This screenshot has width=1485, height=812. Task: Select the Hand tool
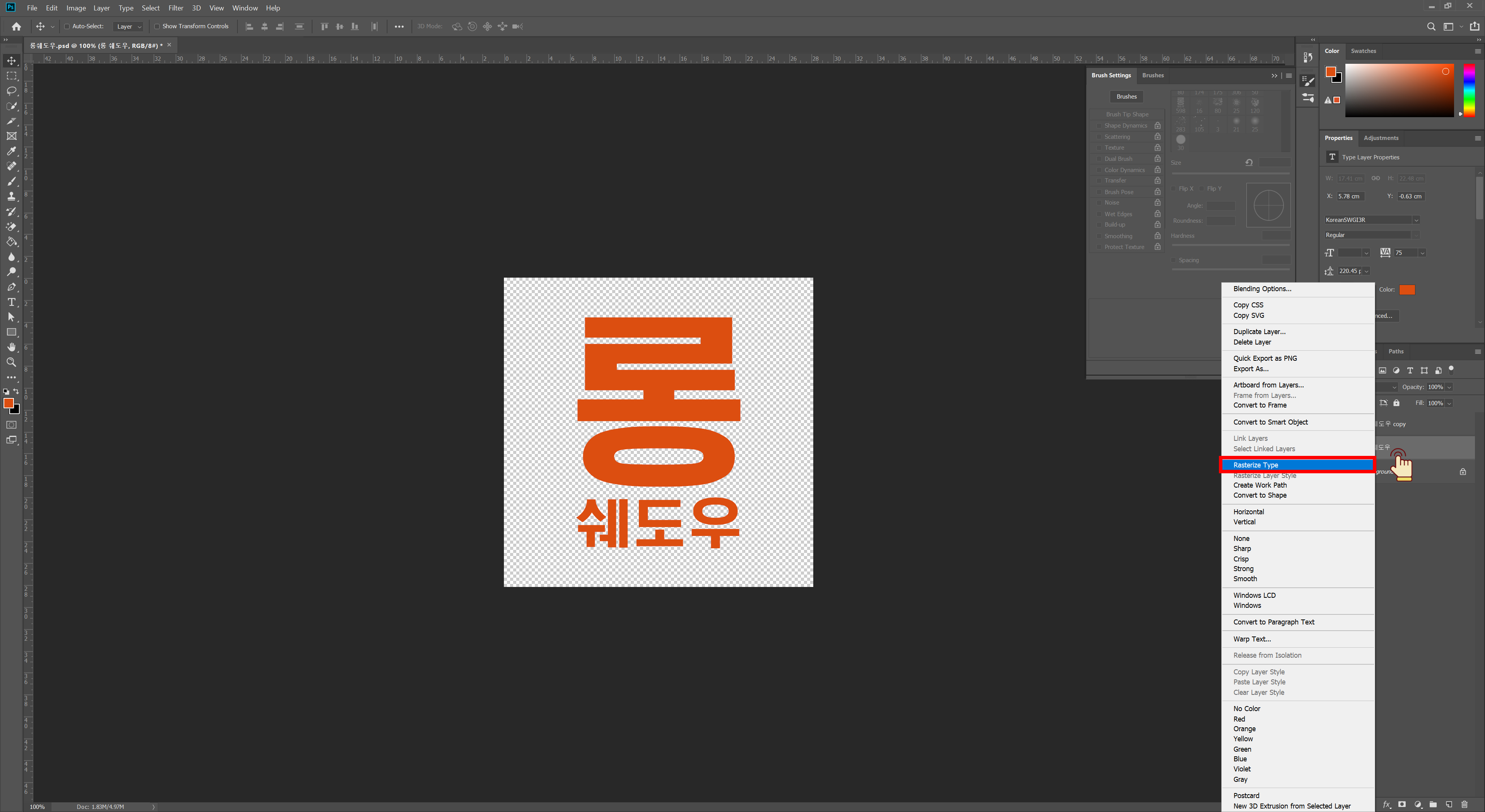point(12,347)
